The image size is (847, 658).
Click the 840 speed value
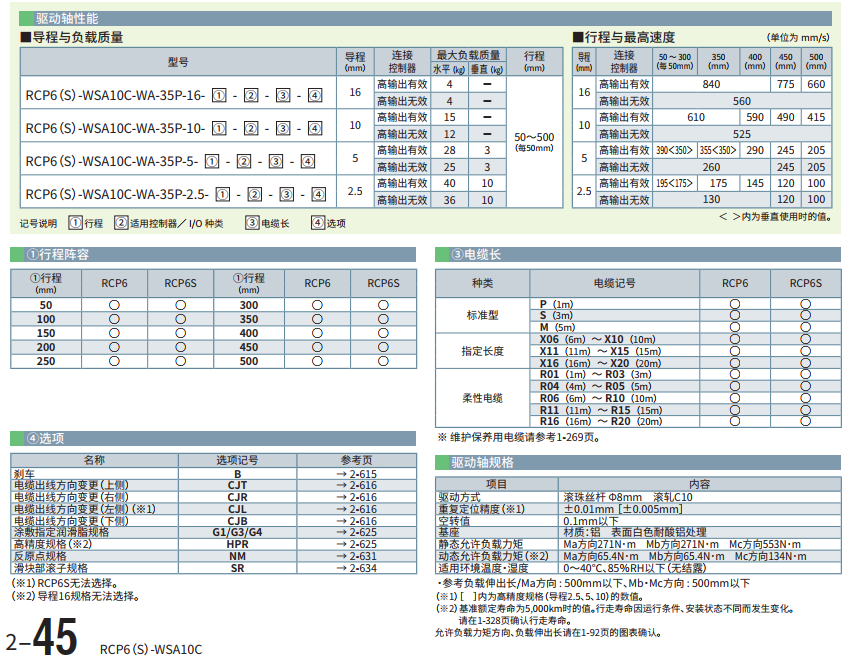click(711, 84)
